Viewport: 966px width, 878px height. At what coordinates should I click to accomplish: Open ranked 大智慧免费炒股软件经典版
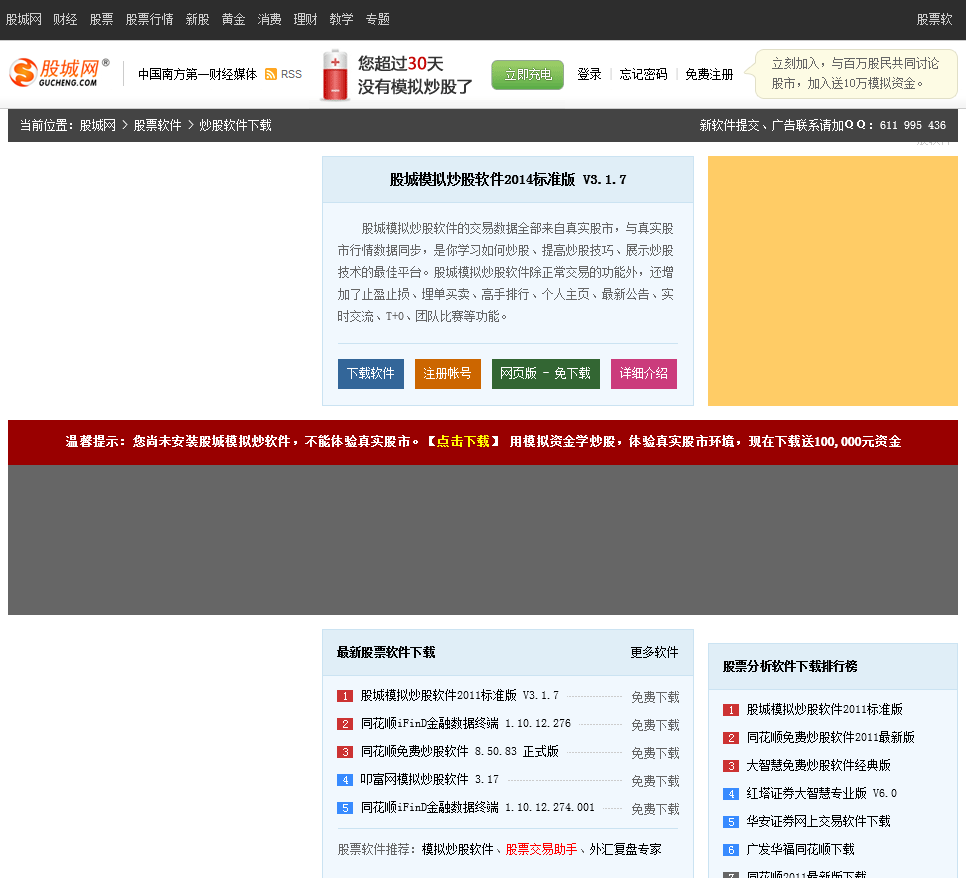click(819, 766)
